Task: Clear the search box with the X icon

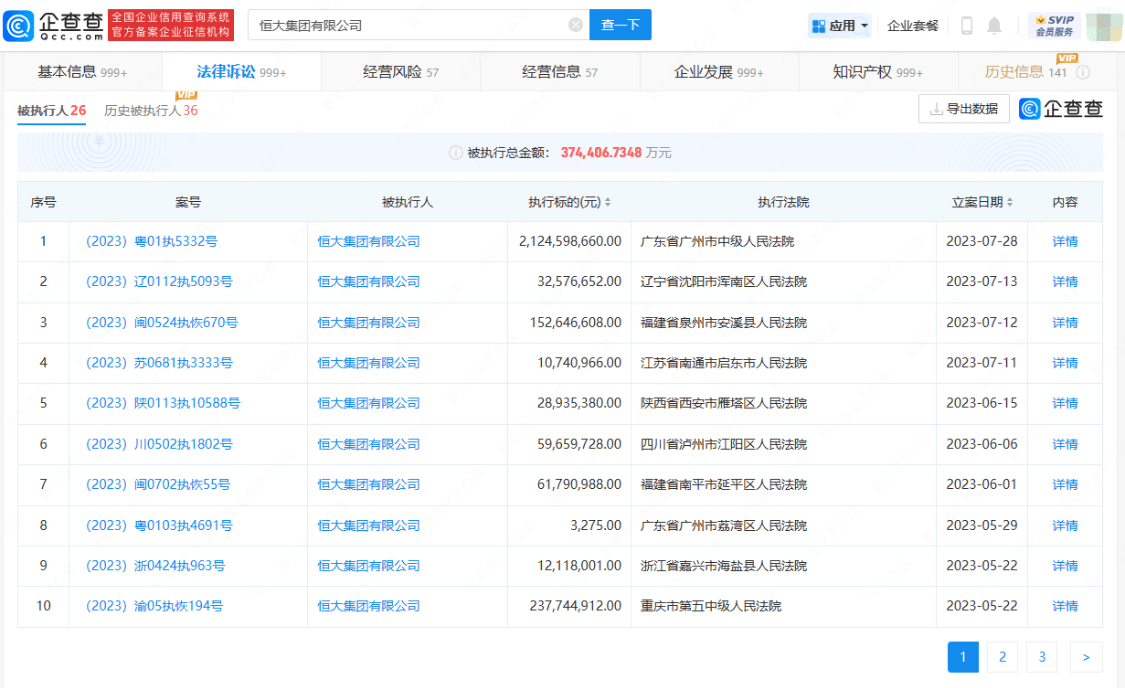Action: click(575, 25)
